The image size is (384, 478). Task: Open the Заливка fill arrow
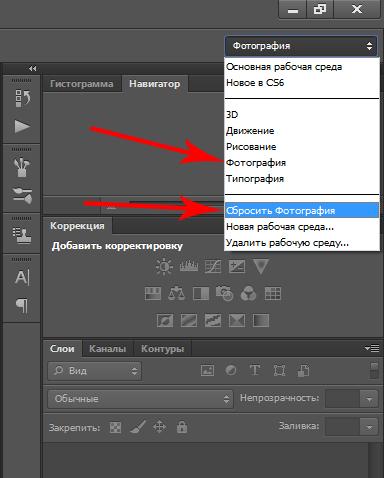pyautogui.click(x=369, y=427)
